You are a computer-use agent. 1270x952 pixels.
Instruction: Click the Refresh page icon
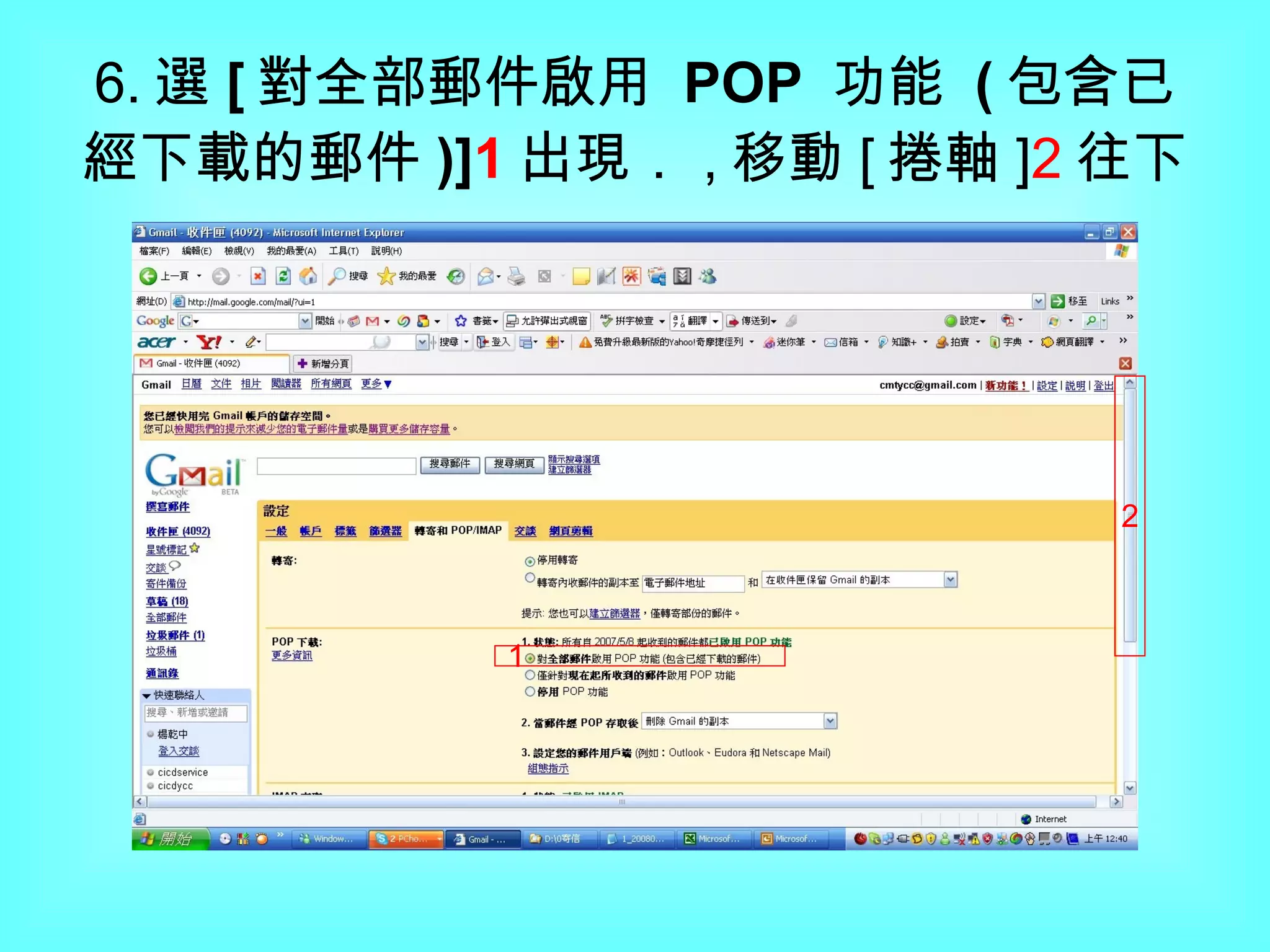tap(283, 276)
